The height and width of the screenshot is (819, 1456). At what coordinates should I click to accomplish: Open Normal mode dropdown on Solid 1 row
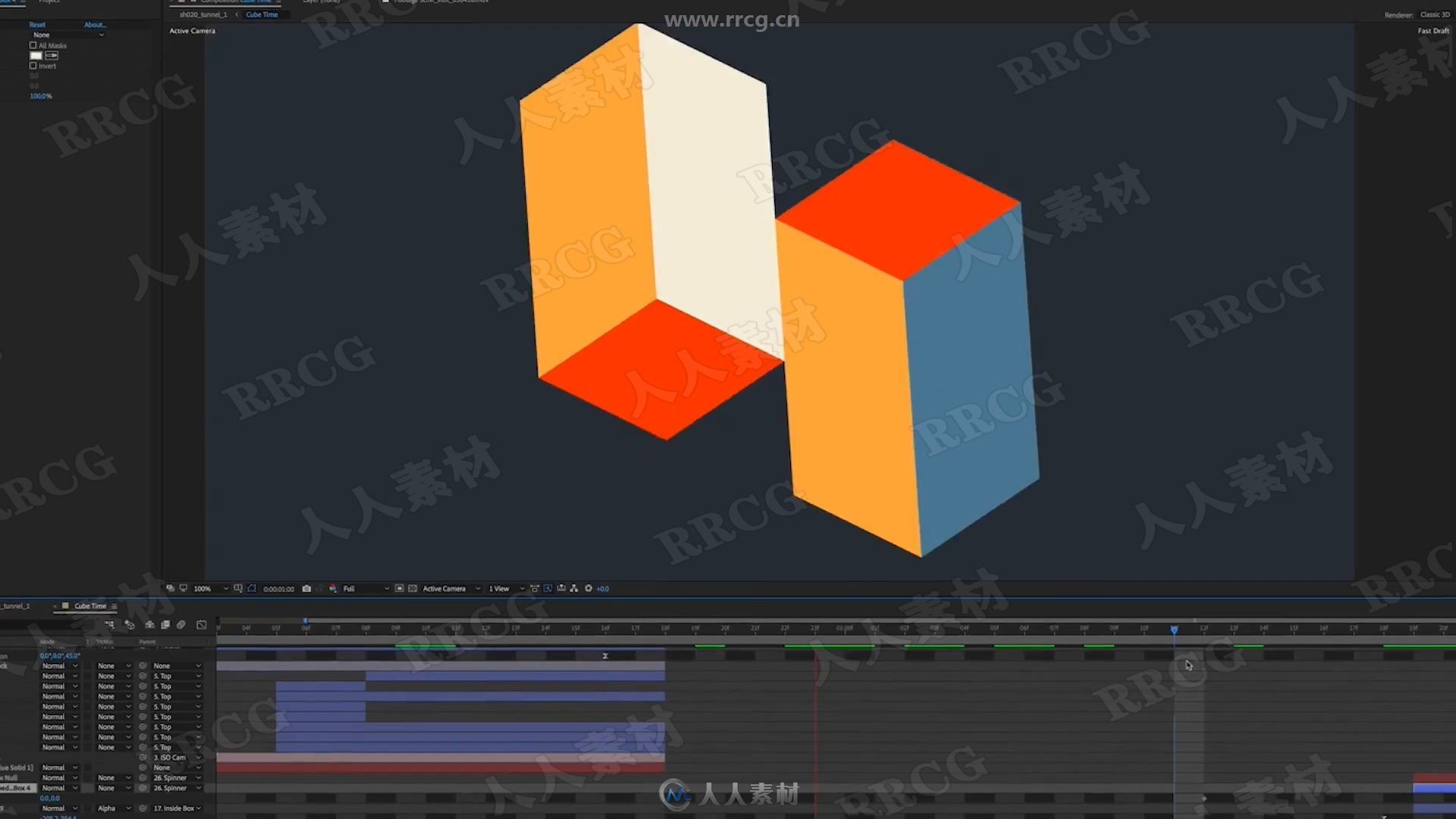point(60,767)
